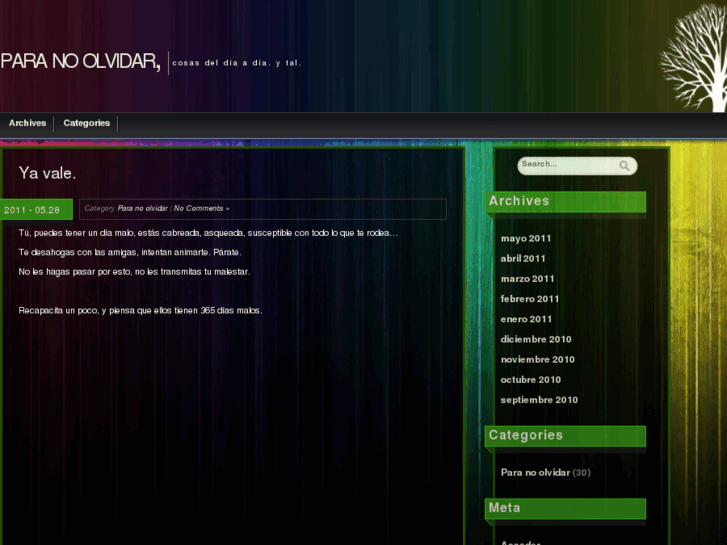This screenshot has height=545, width=727.
Task: Click the white tree header image
Action: [693, 57]
